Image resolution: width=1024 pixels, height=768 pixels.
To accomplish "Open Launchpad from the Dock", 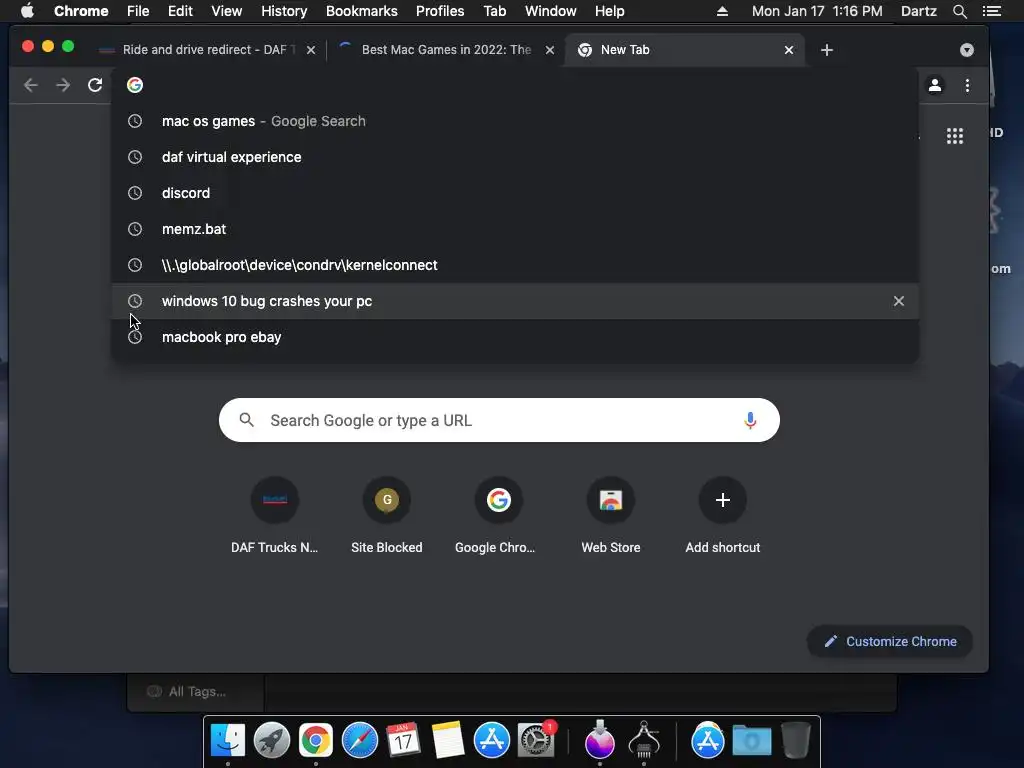I will 272,740.
